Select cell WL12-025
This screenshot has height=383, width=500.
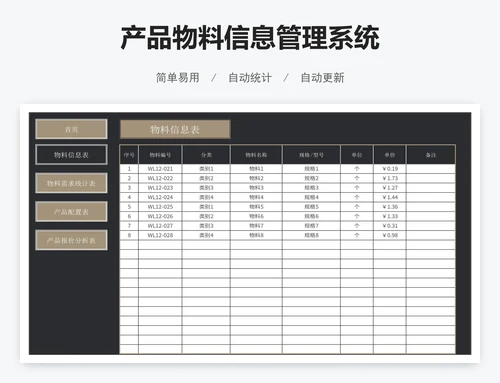point(160,207)
